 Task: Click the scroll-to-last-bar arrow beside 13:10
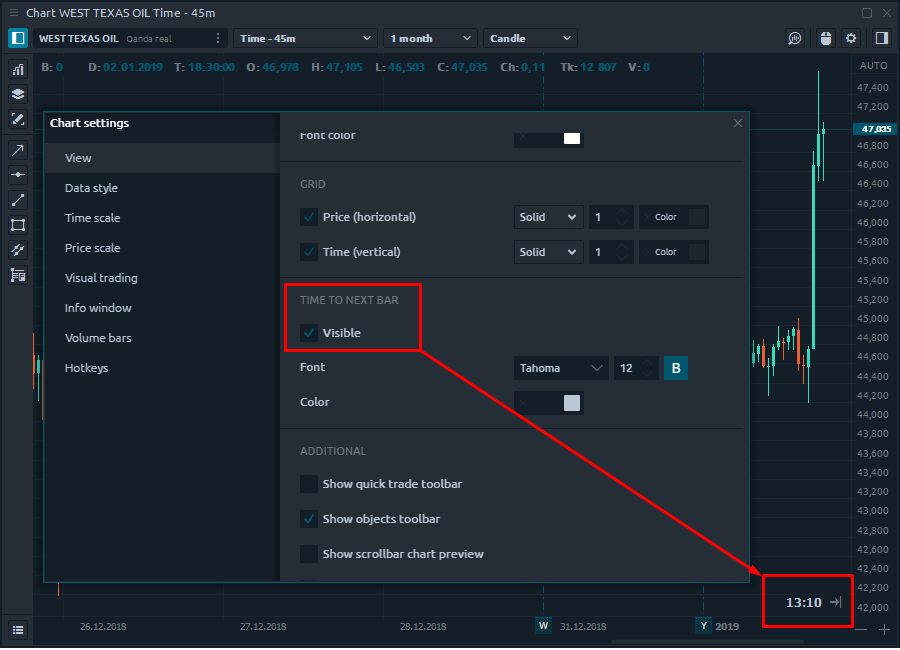pyautogui.click(x=836, y=602)
